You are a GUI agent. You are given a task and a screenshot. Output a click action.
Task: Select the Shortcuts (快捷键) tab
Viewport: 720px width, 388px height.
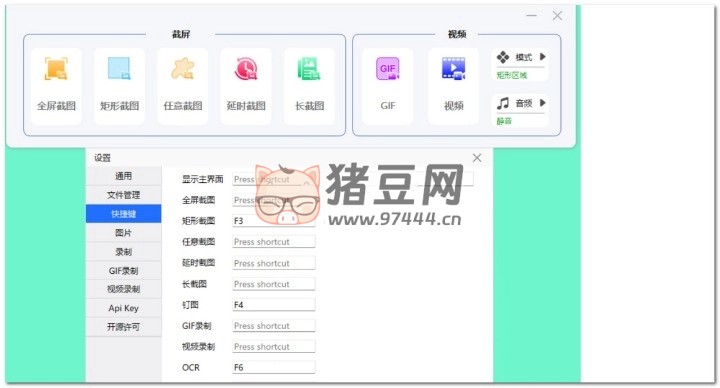(x=124, y=214)
